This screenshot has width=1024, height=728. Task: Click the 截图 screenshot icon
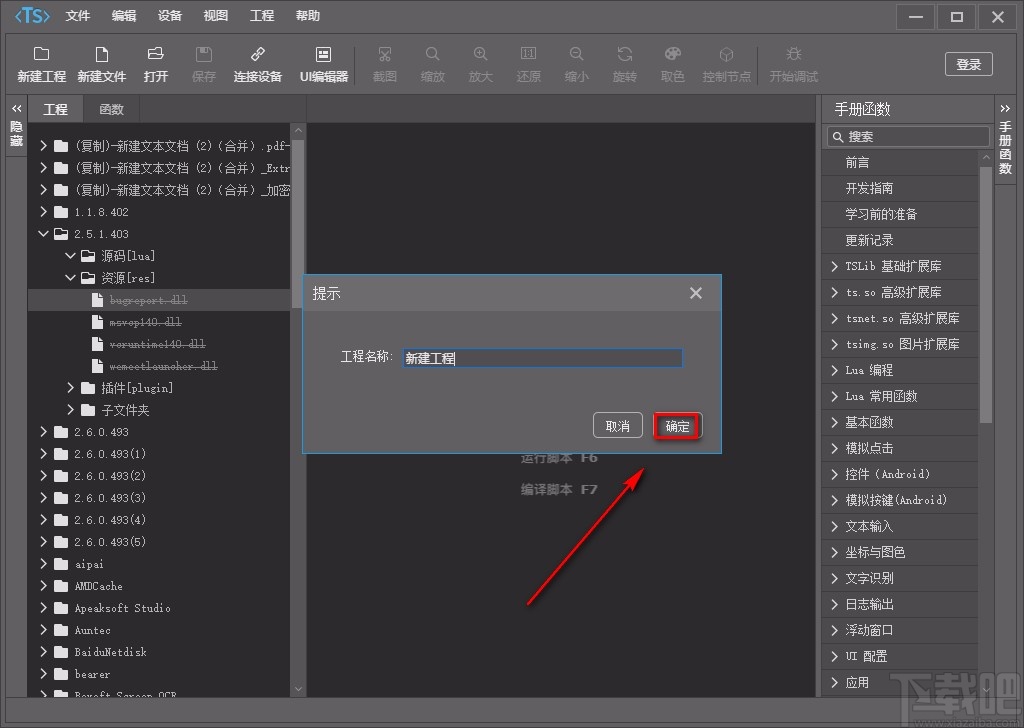(x=384, y=64)
